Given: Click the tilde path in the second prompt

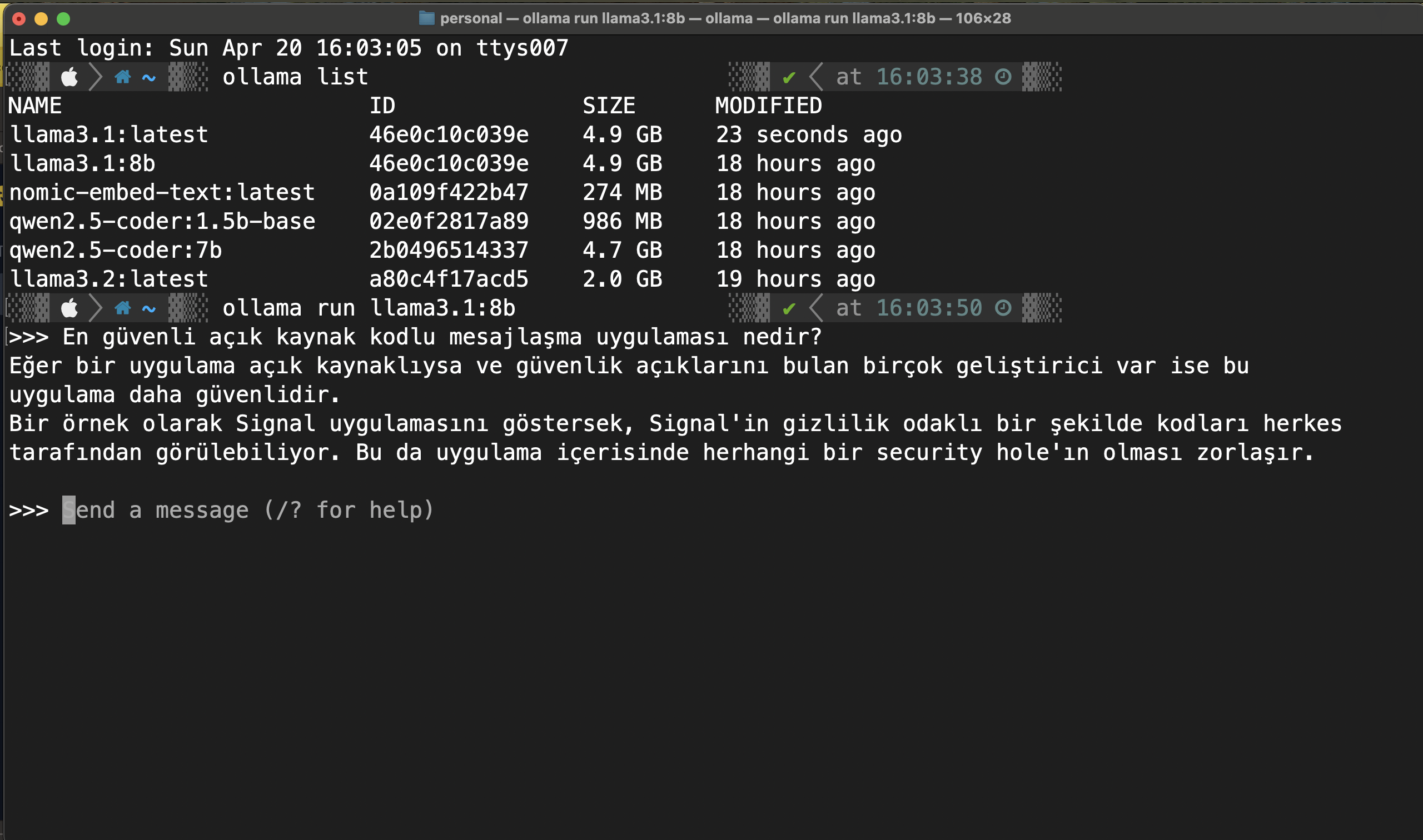Looking at the screenshot, I should [x=149, y=308].
